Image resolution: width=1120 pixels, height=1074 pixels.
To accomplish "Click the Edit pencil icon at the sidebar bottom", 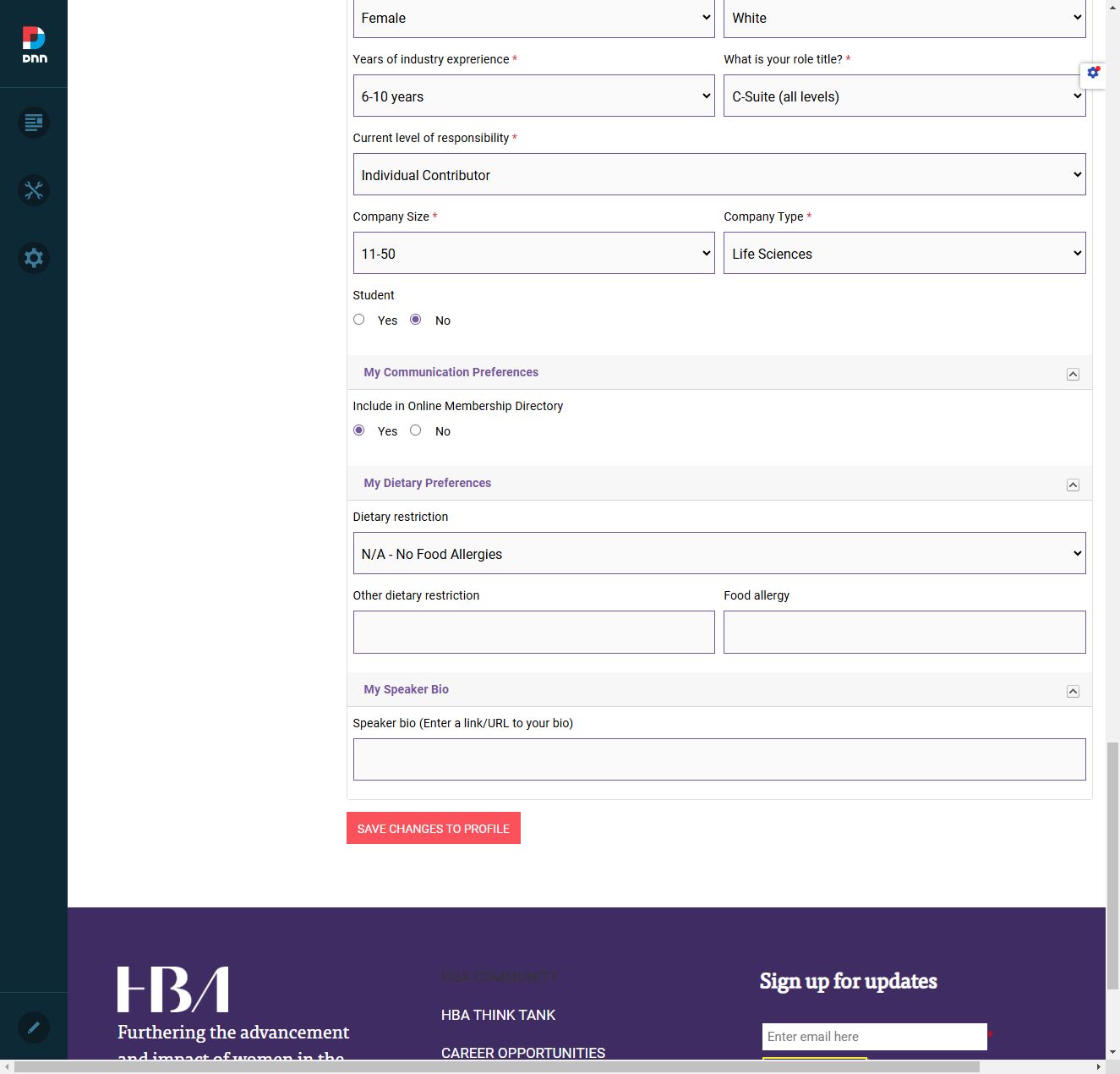I will coord(34,1027).
